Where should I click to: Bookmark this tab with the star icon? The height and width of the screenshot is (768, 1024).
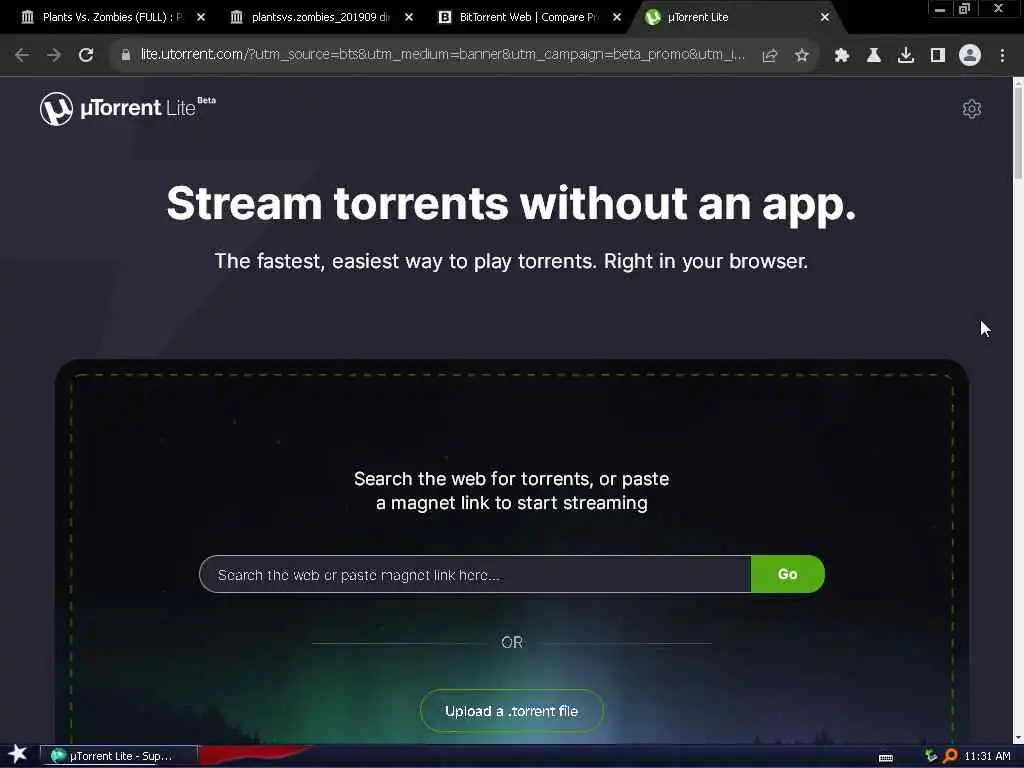pyautogui.click(x=802, y=55)
